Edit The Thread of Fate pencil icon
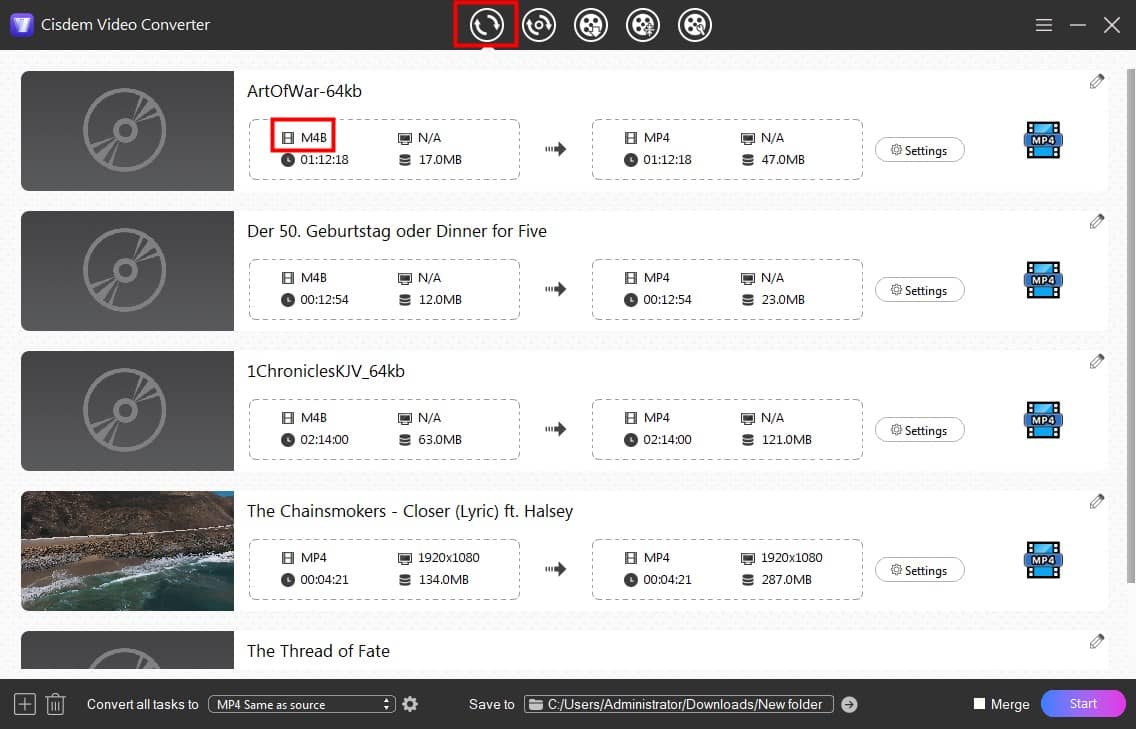This screenshot has width=1136, height=729. point(1096,641)
